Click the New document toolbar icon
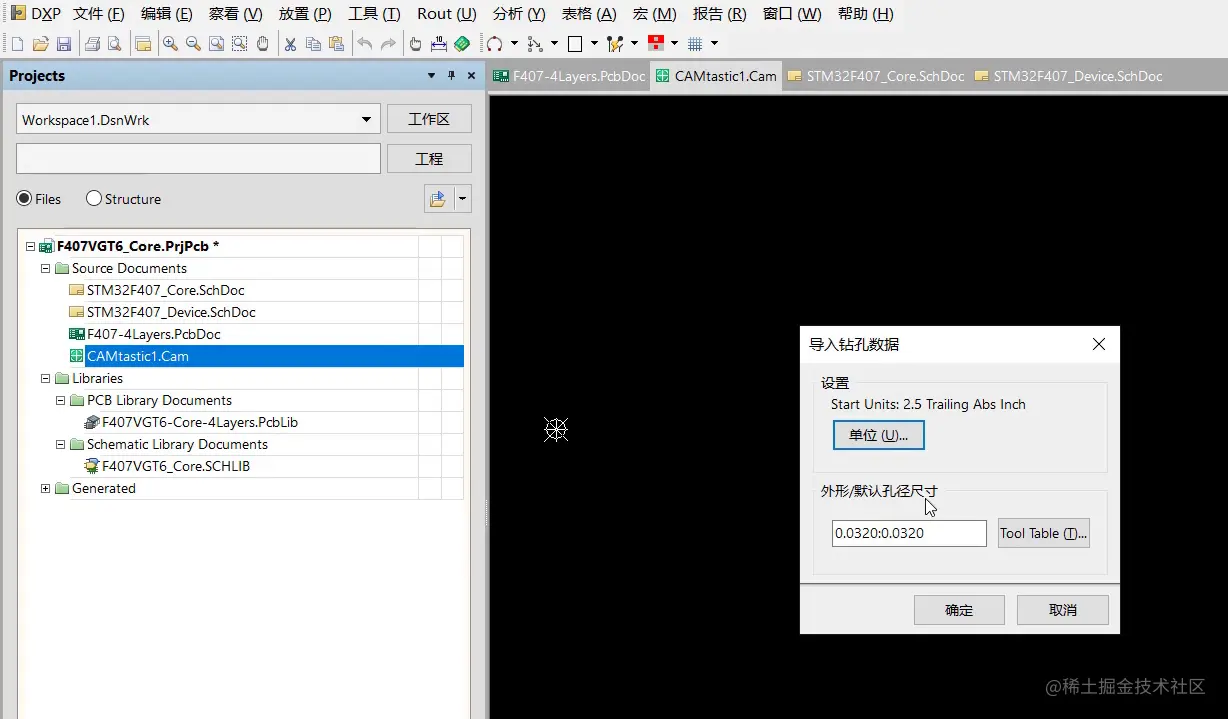 pyautogui.click(x=18, y=44)
